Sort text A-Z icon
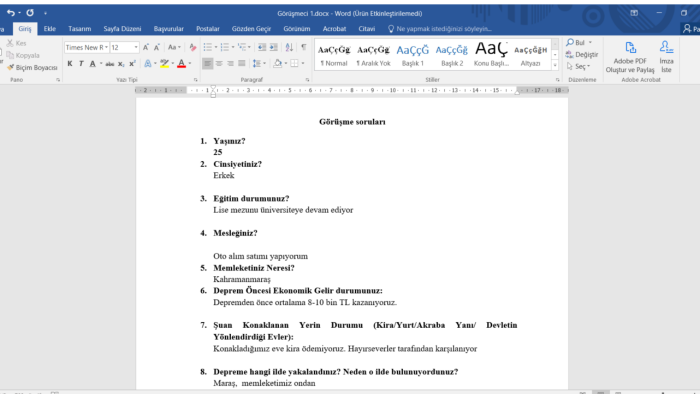The height and width of the screenshot is (394, 700). pos(289,47)
